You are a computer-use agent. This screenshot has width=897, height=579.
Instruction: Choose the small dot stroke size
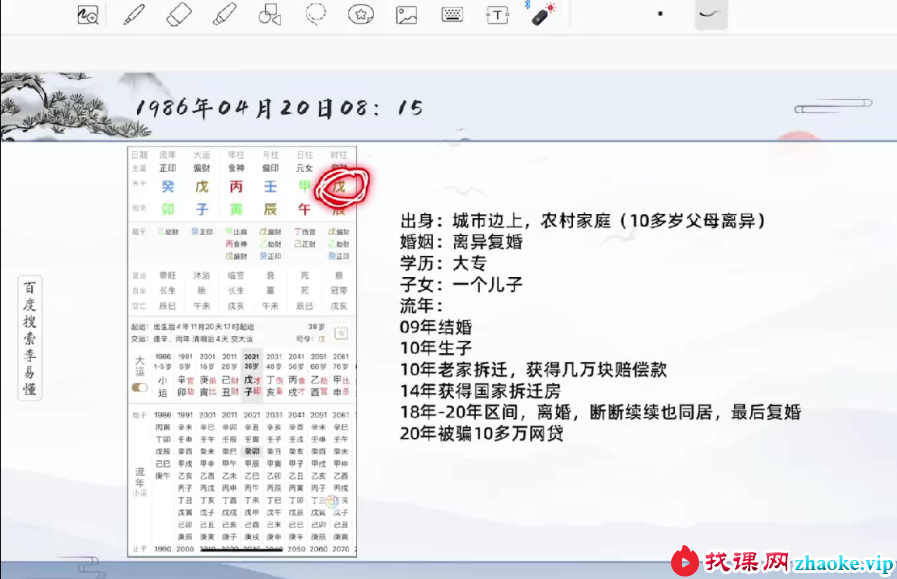[x=660, y=14]
